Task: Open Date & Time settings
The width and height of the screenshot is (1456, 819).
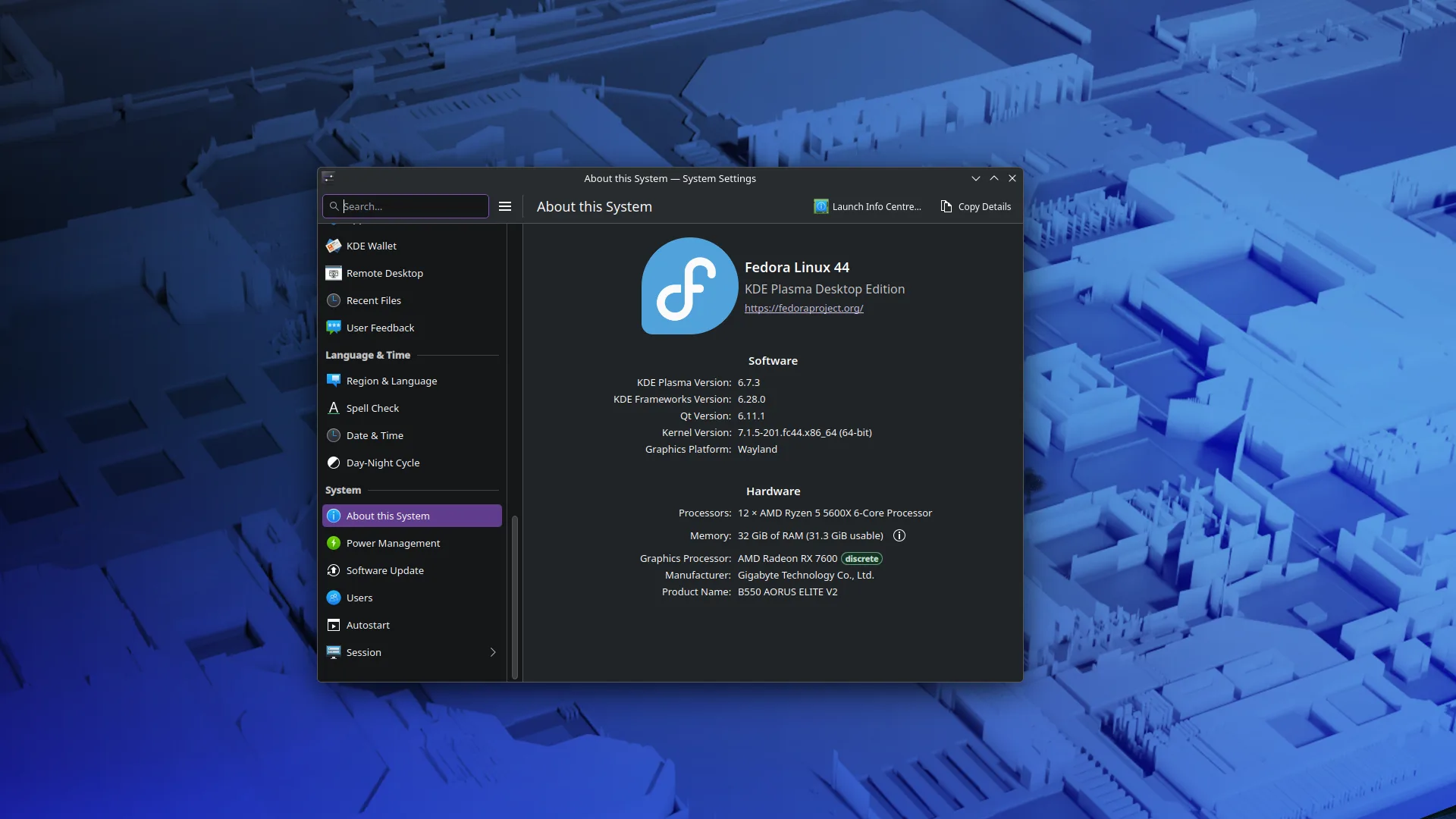Action: tap(412, 435)
